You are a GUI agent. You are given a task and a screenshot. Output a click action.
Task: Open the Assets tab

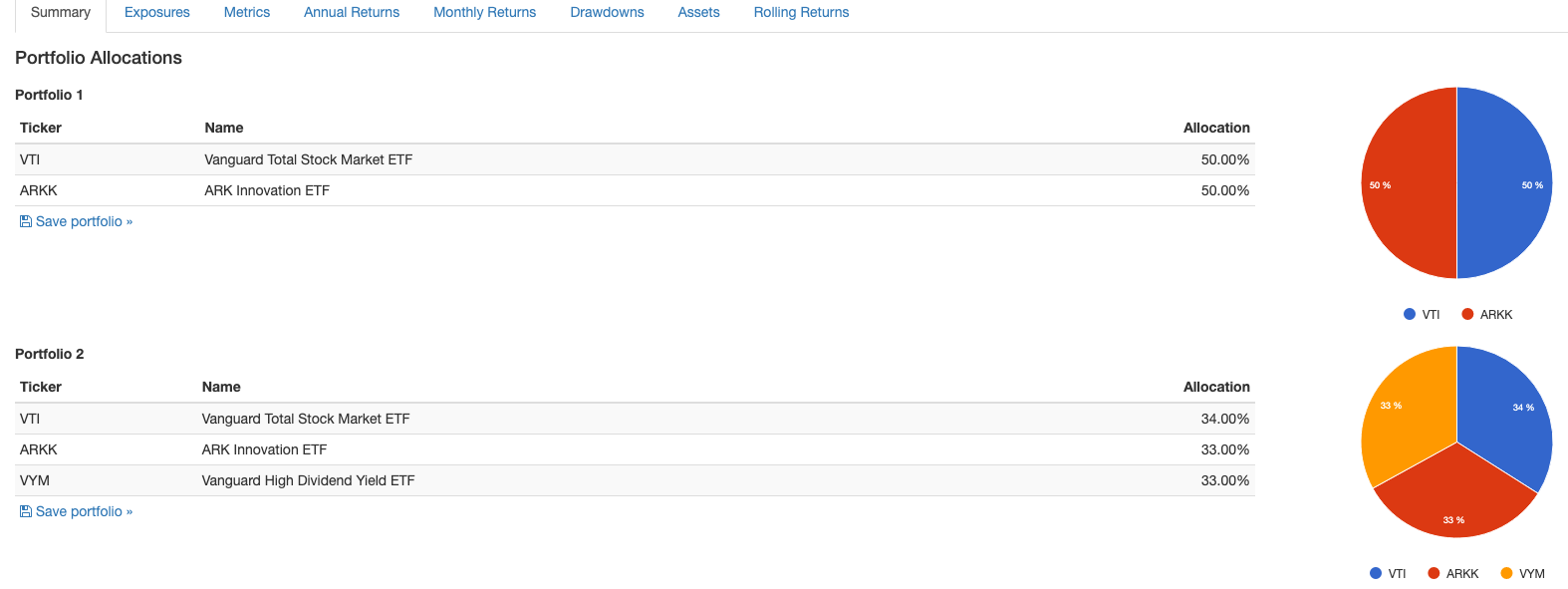pos(699,13)
